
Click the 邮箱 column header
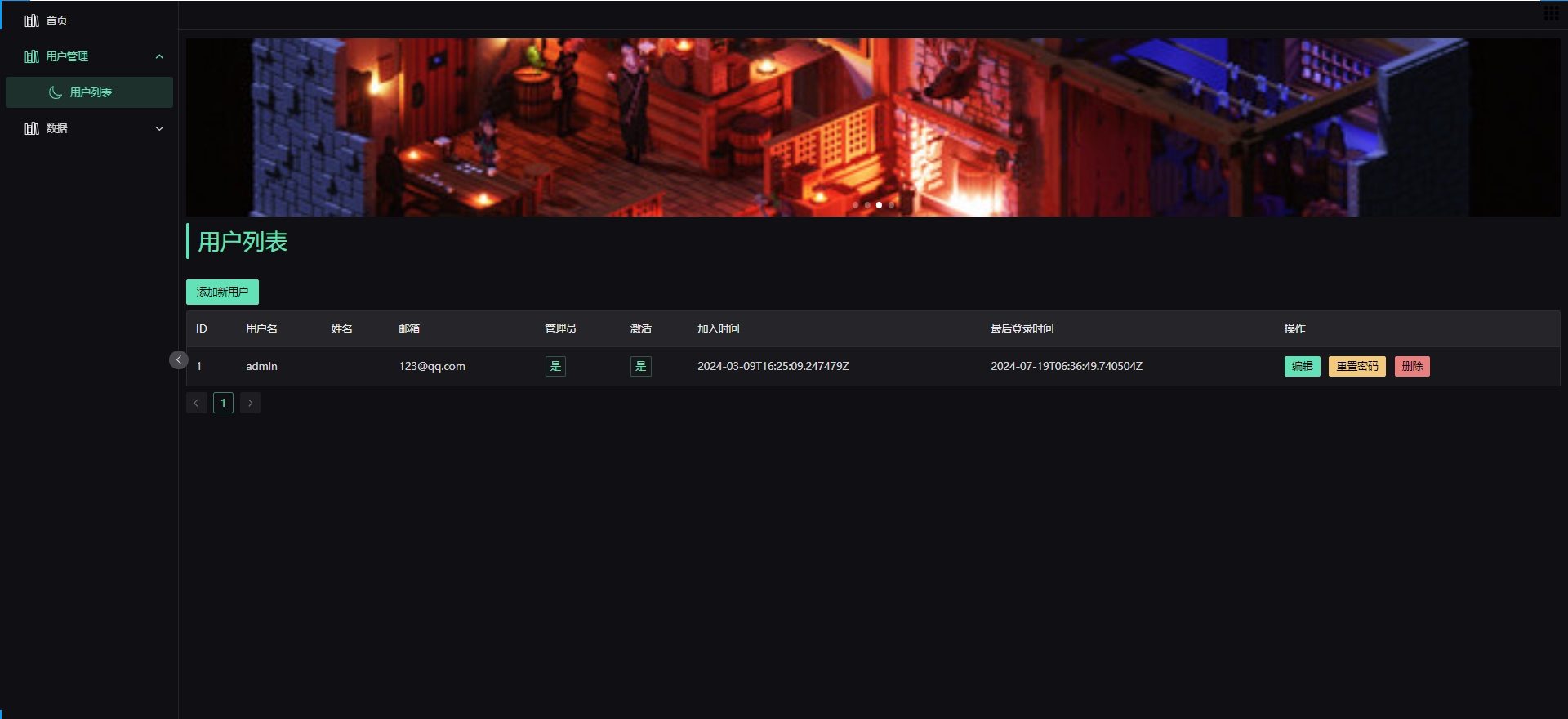coord(409,328)
